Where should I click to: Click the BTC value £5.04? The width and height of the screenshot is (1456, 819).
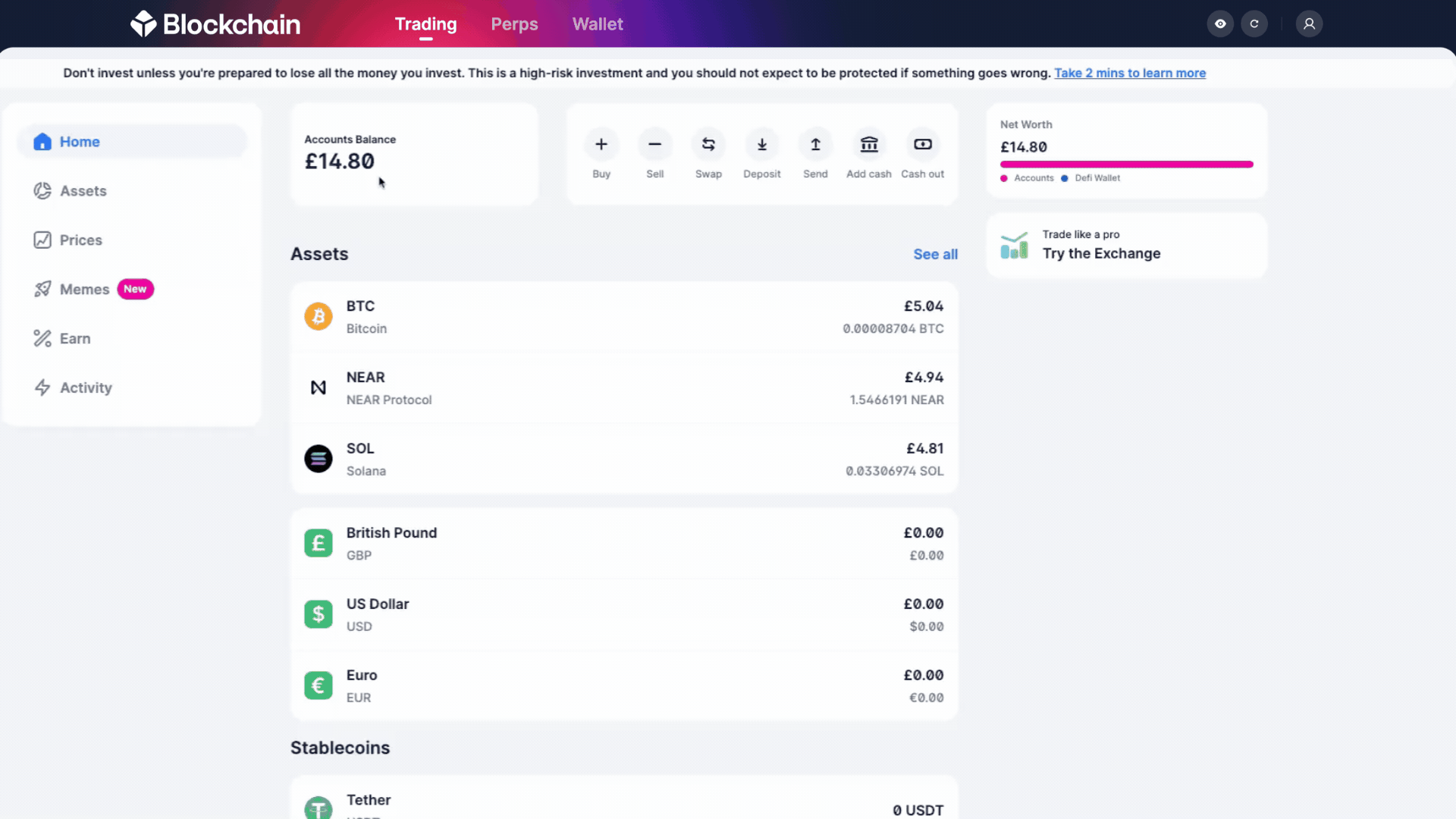924,306
